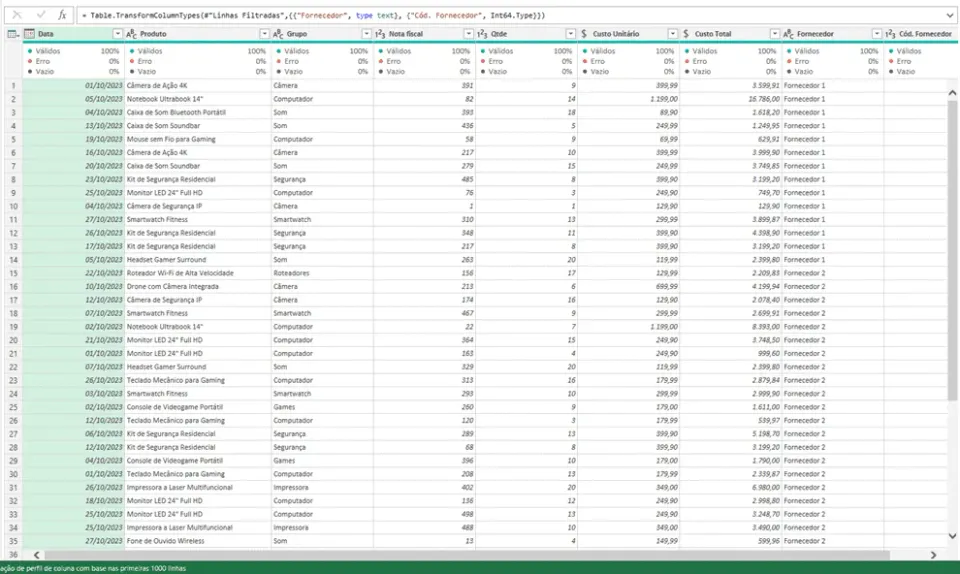Click the horizontal scrollbar left arrow
This screenshot has height=574, width=960.
(36, 555)
